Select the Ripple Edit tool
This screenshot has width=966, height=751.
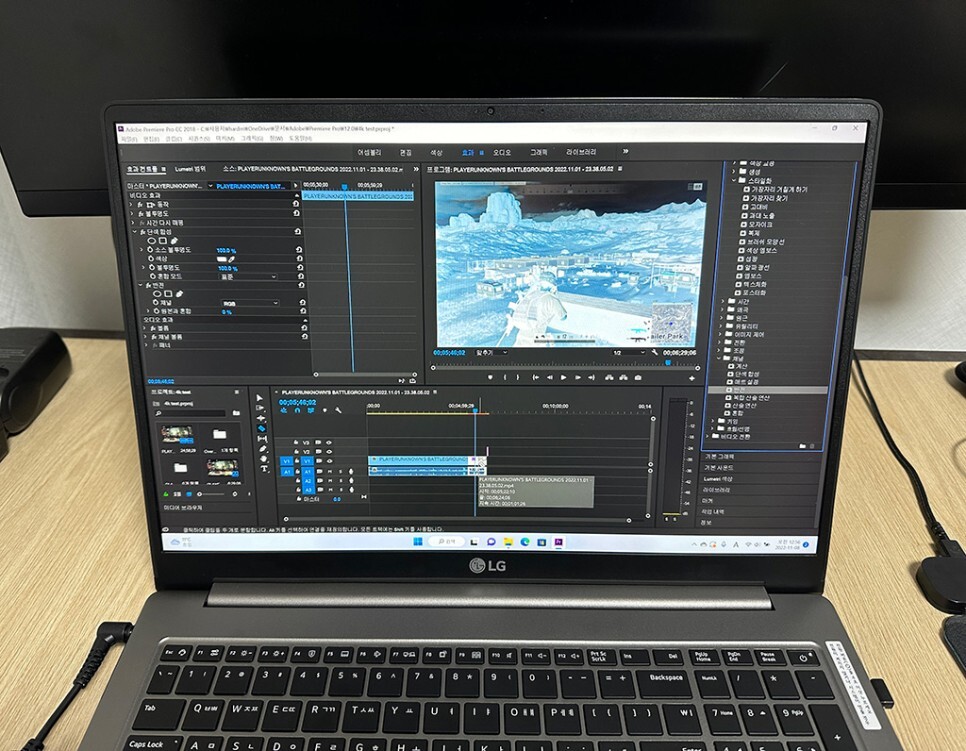click(x=261, y=418)
